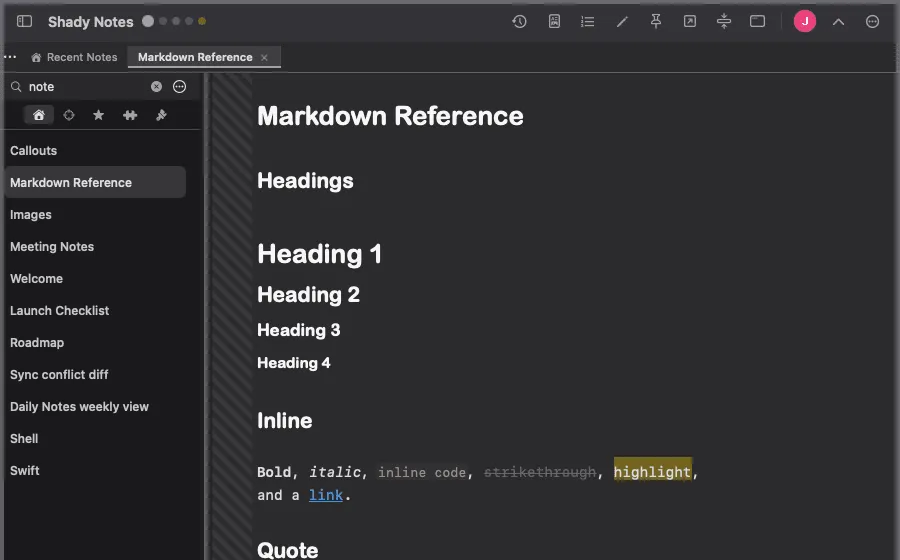Image resolution: width=900 pixels, height=560 pixels.
Task: Open note in new window arrow icon
Action: coord(690,22)
